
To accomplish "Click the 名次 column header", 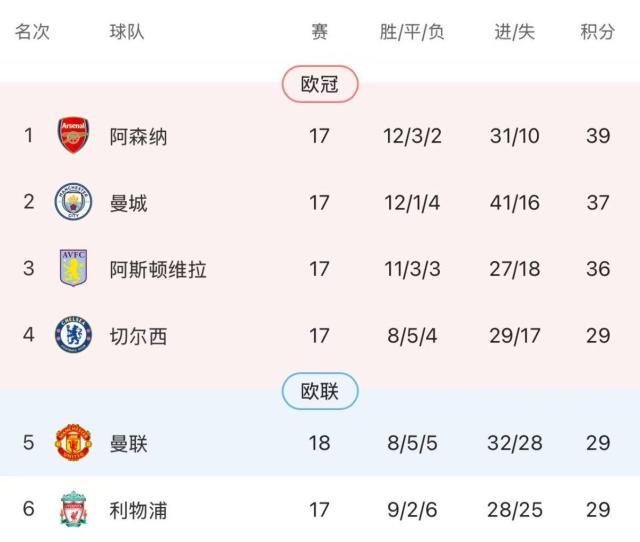I will point(32,32).
